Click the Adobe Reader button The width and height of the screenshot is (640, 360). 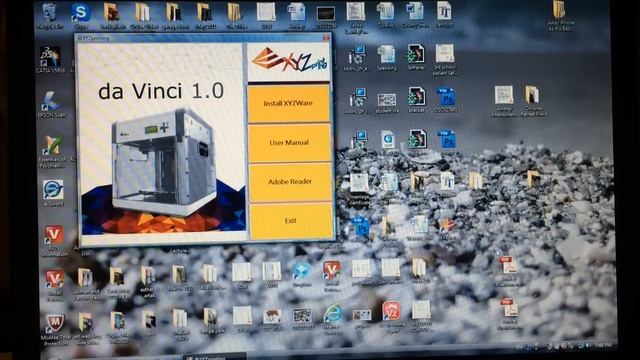[x=290, y=182]
